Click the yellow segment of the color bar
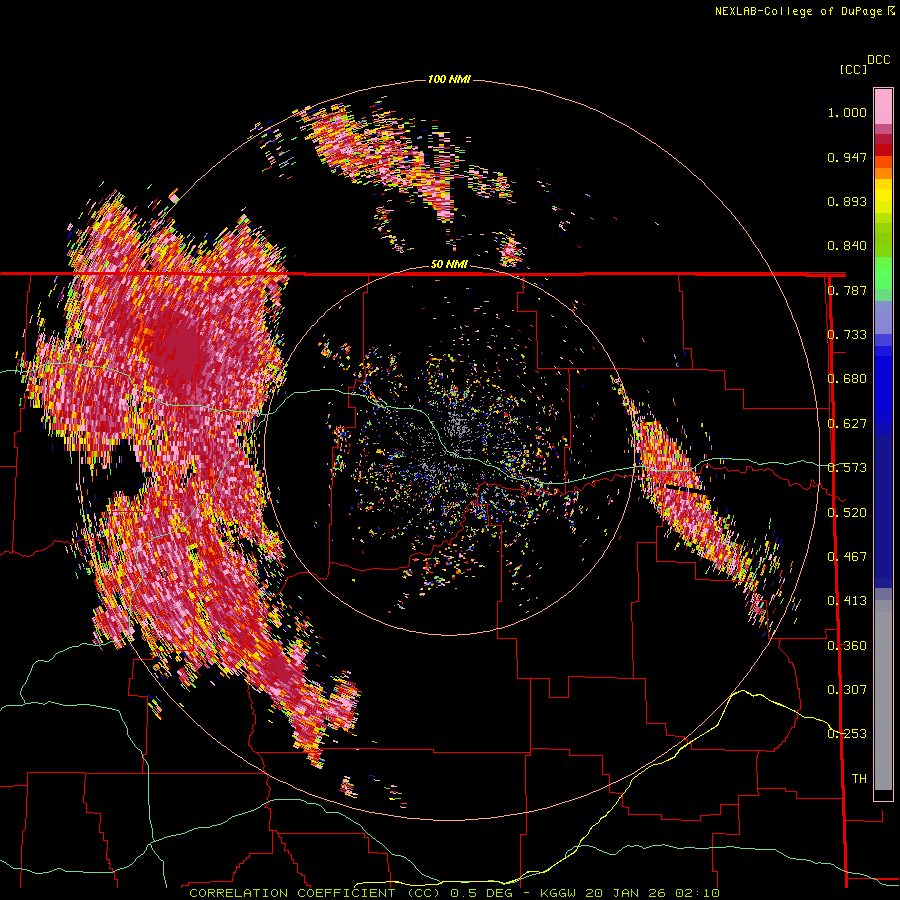The height and width of the screenshot is (900, 900). pyautogui.click(x=883, y=197)
